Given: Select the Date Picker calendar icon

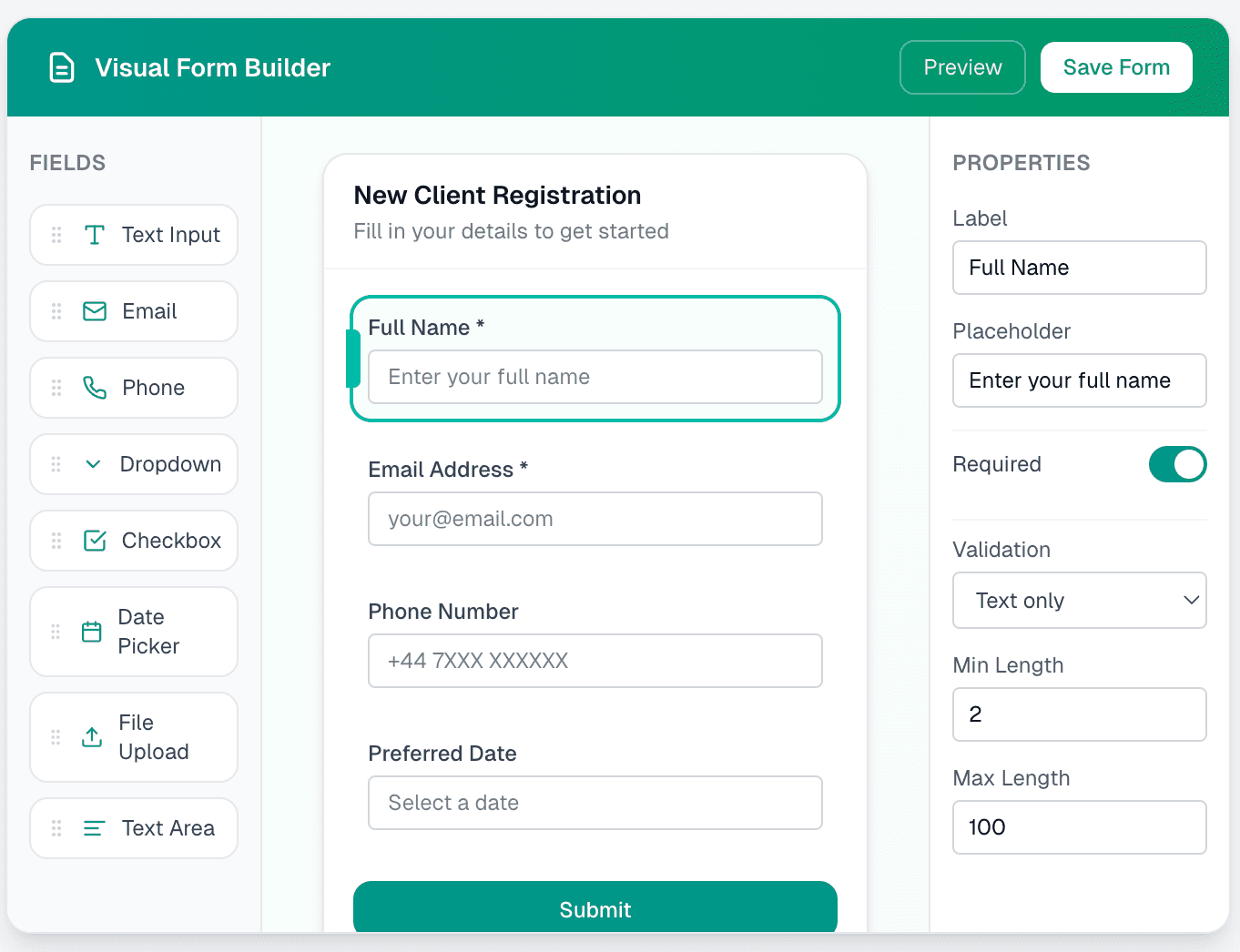Looking at the screenshot, I should (91, 631).
